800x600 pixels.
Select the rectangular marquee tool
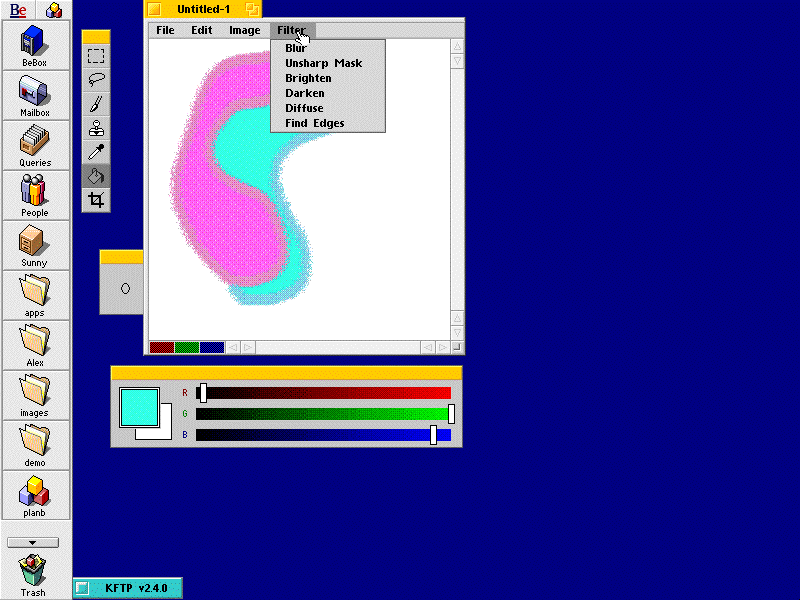pos(96,56)
